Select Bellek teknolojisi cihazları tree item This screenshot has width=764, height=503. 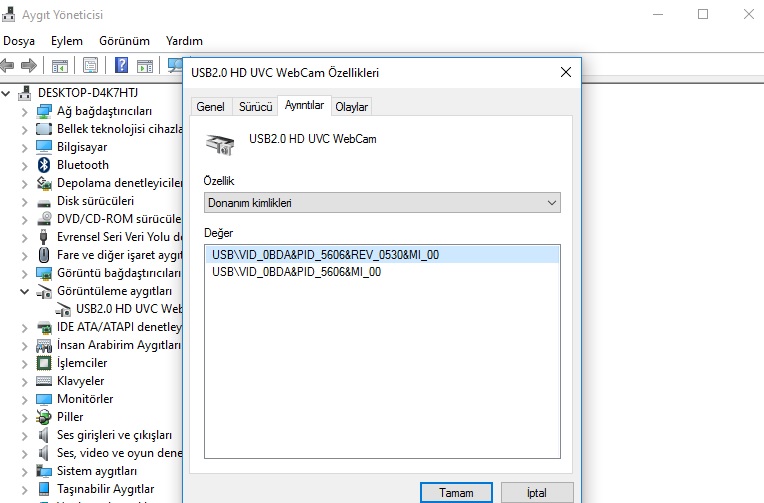[x=119, y=129]
